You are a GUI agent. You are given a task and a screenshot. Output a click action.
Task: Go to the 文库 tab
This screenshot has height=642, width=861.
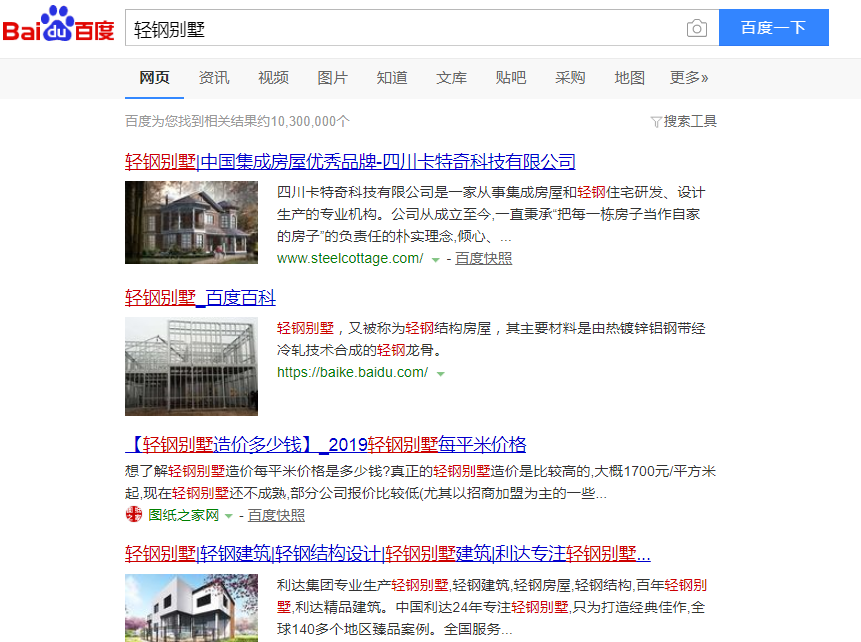pos(451,78)
